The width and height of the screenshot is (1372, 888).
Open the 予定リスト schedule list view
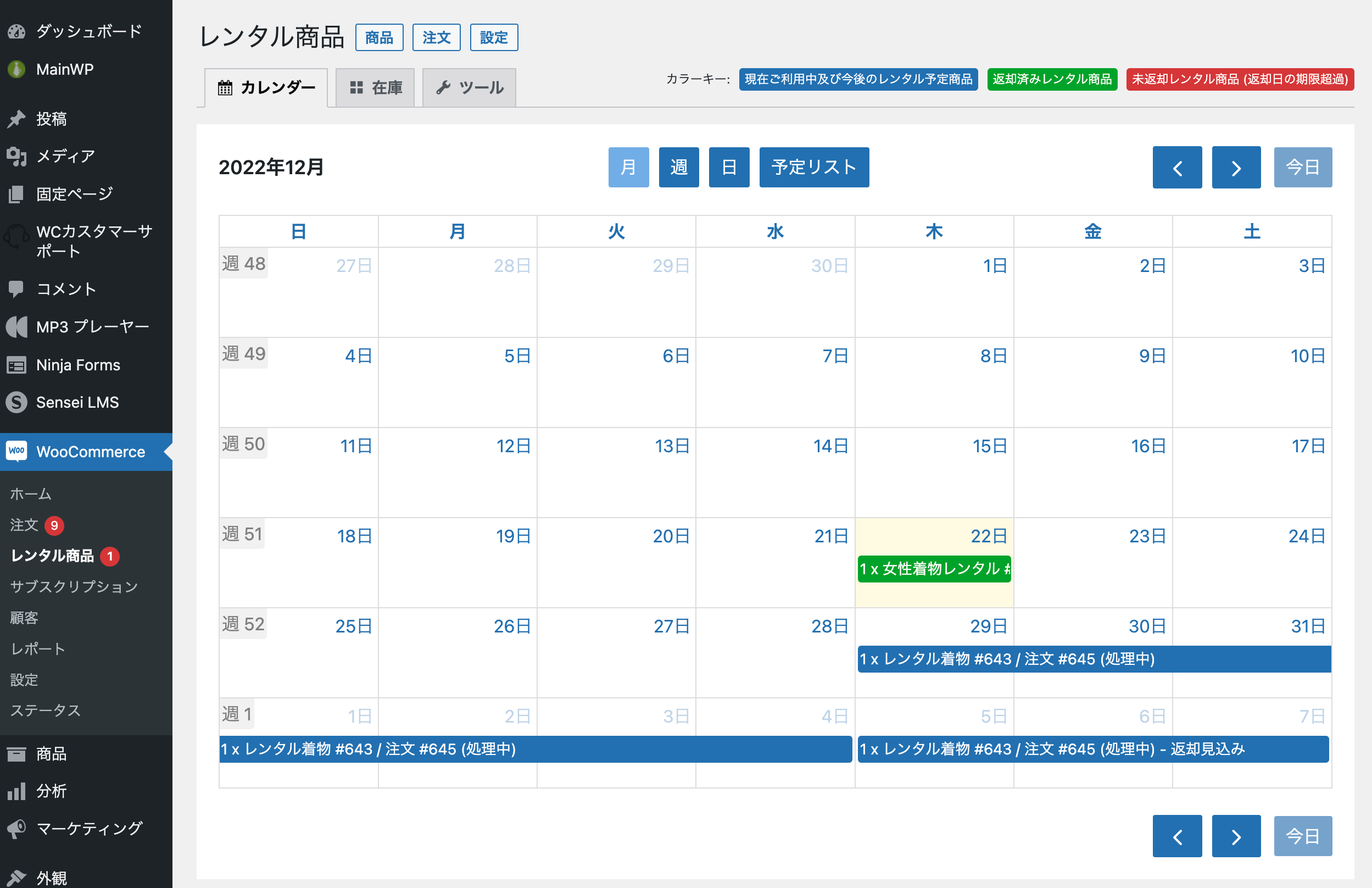coord(814,167)
